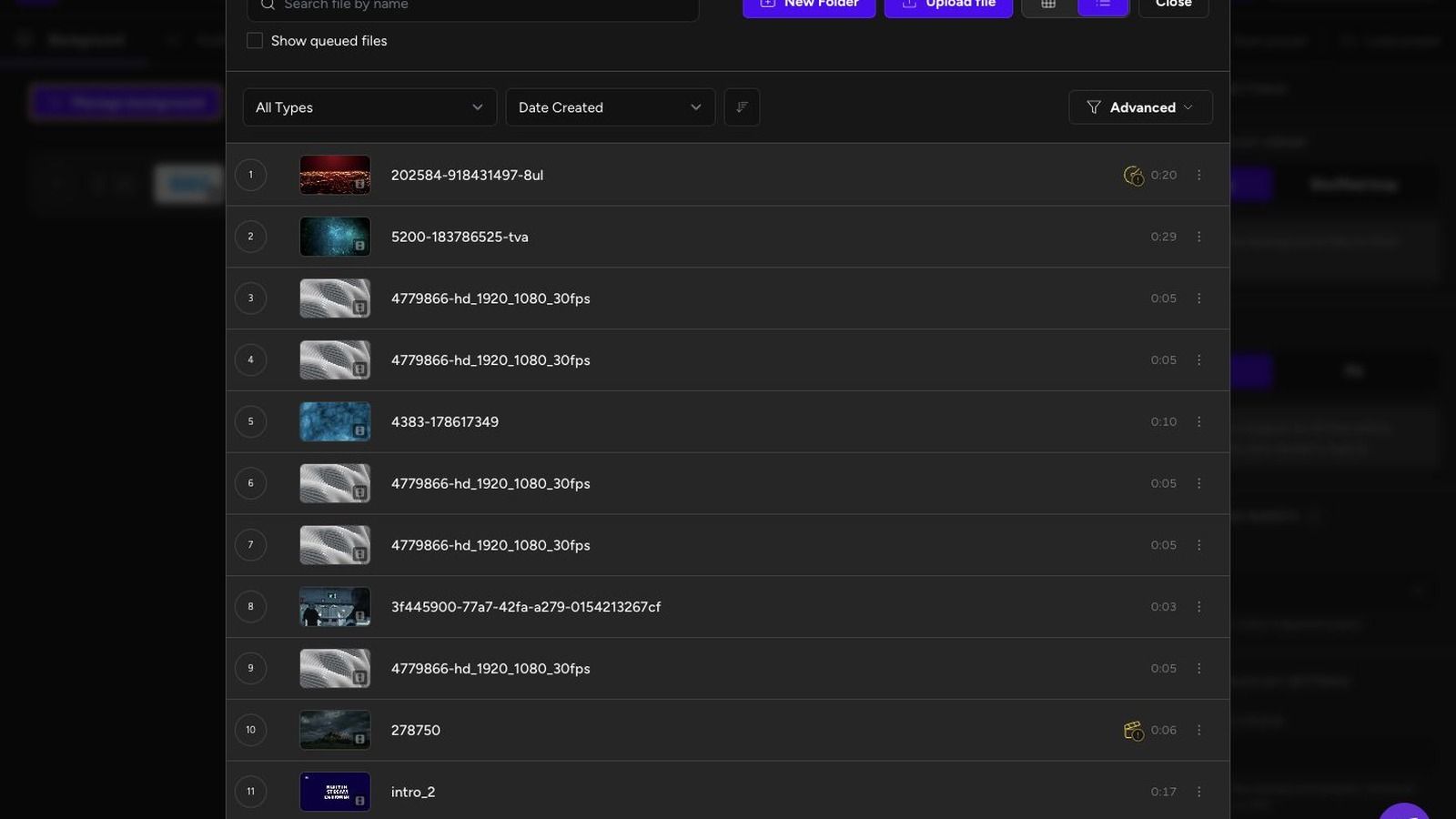Viewport: 1456px width, 819px height.
Task: Select file name 202584-918431497-8ul
Action: click(467, 175)
